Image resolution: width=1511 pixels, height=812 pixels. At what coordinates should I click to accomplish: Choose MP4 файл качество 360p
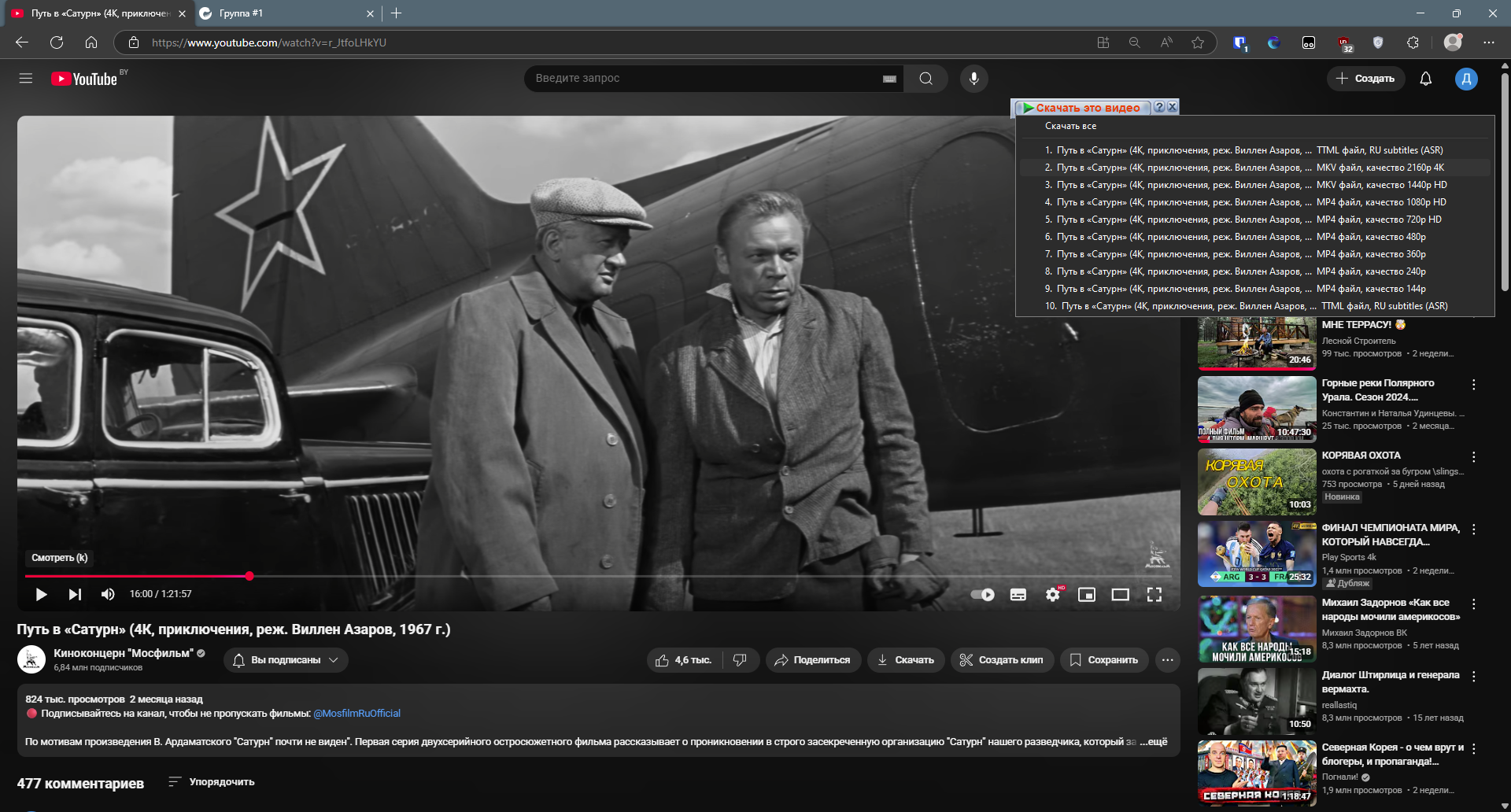tap(1255, 254)
